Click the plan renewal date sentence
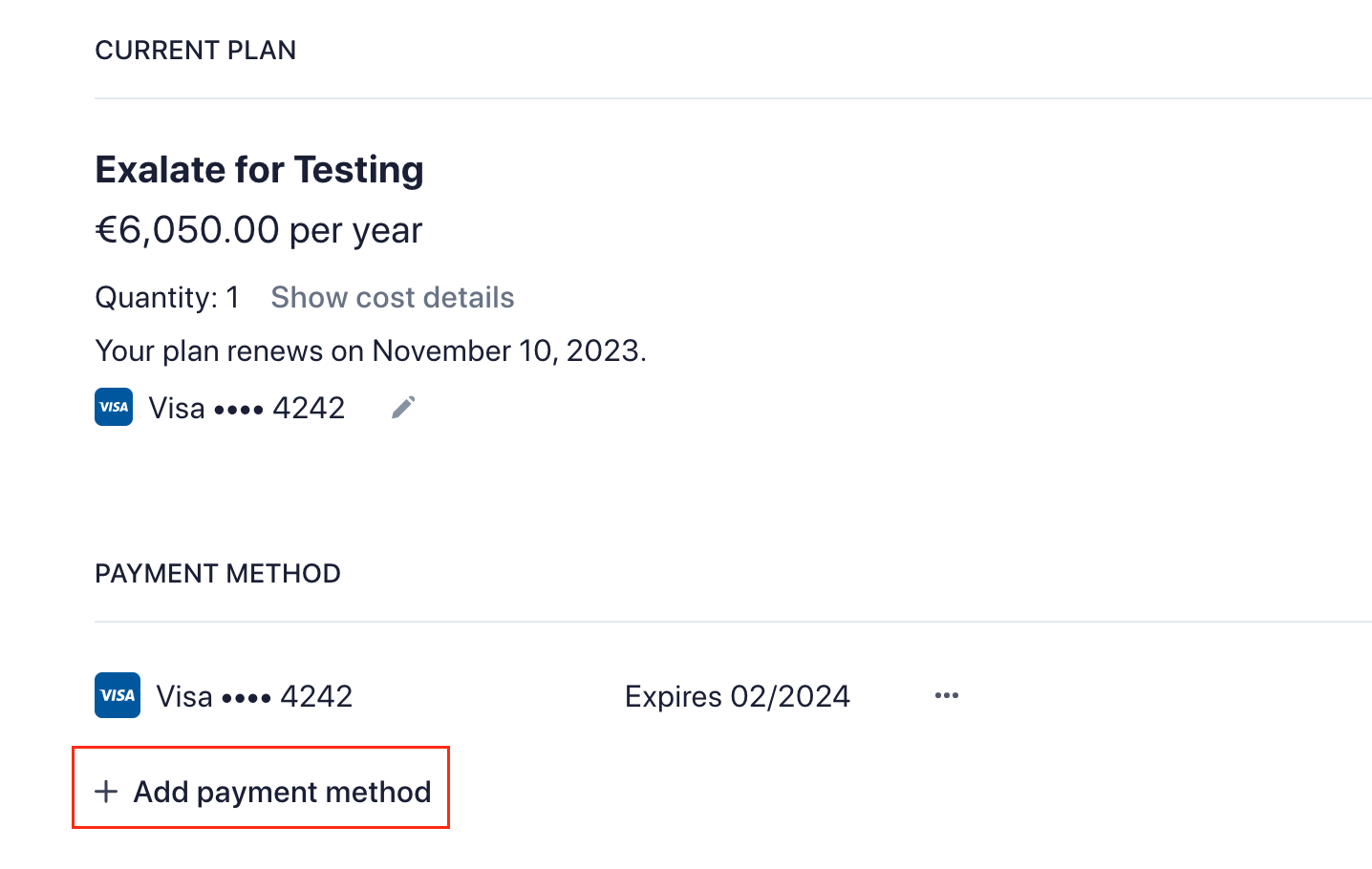Image resolution: width=1372 pixels, height=869 pixels. 371,351
